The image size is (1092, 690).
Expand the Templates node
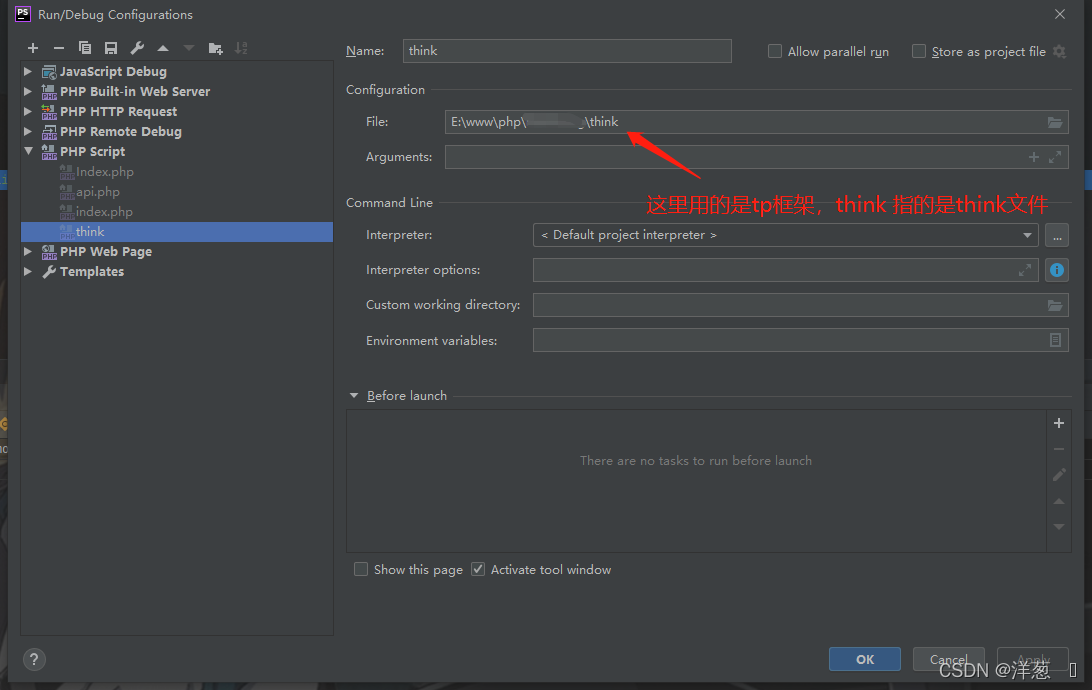point(28,272)
